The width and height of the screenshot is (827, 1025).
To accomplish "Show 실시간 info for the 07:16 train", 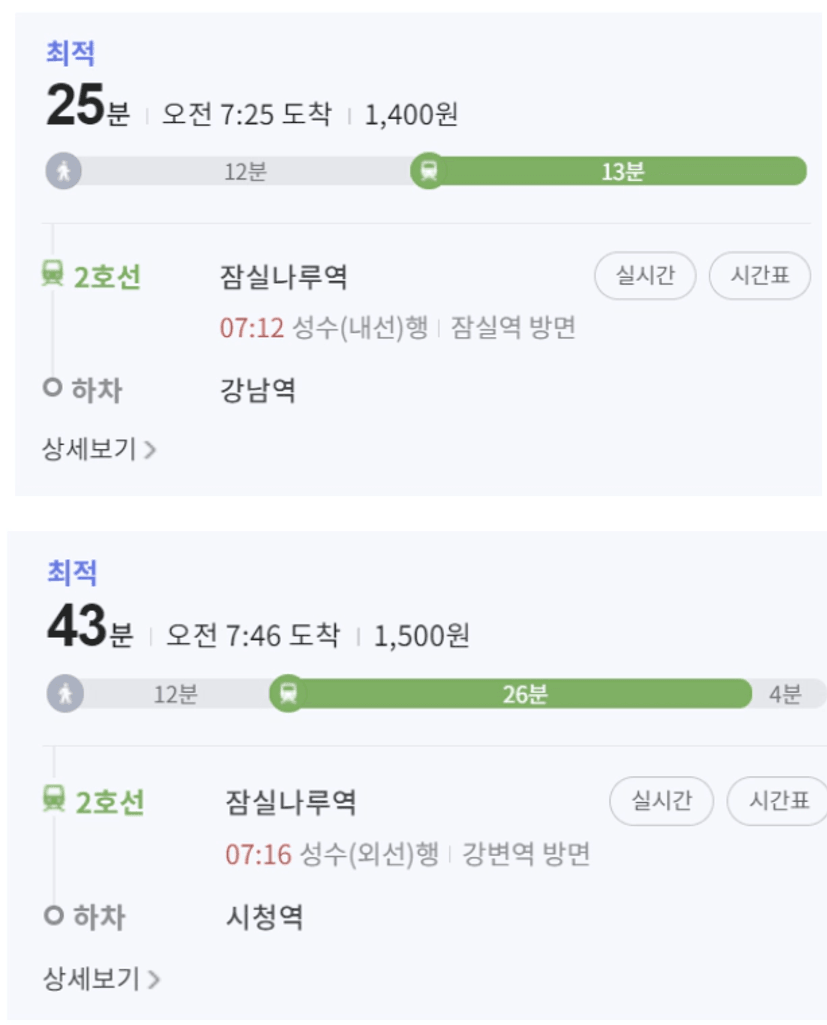I will [x=661, y=801].
